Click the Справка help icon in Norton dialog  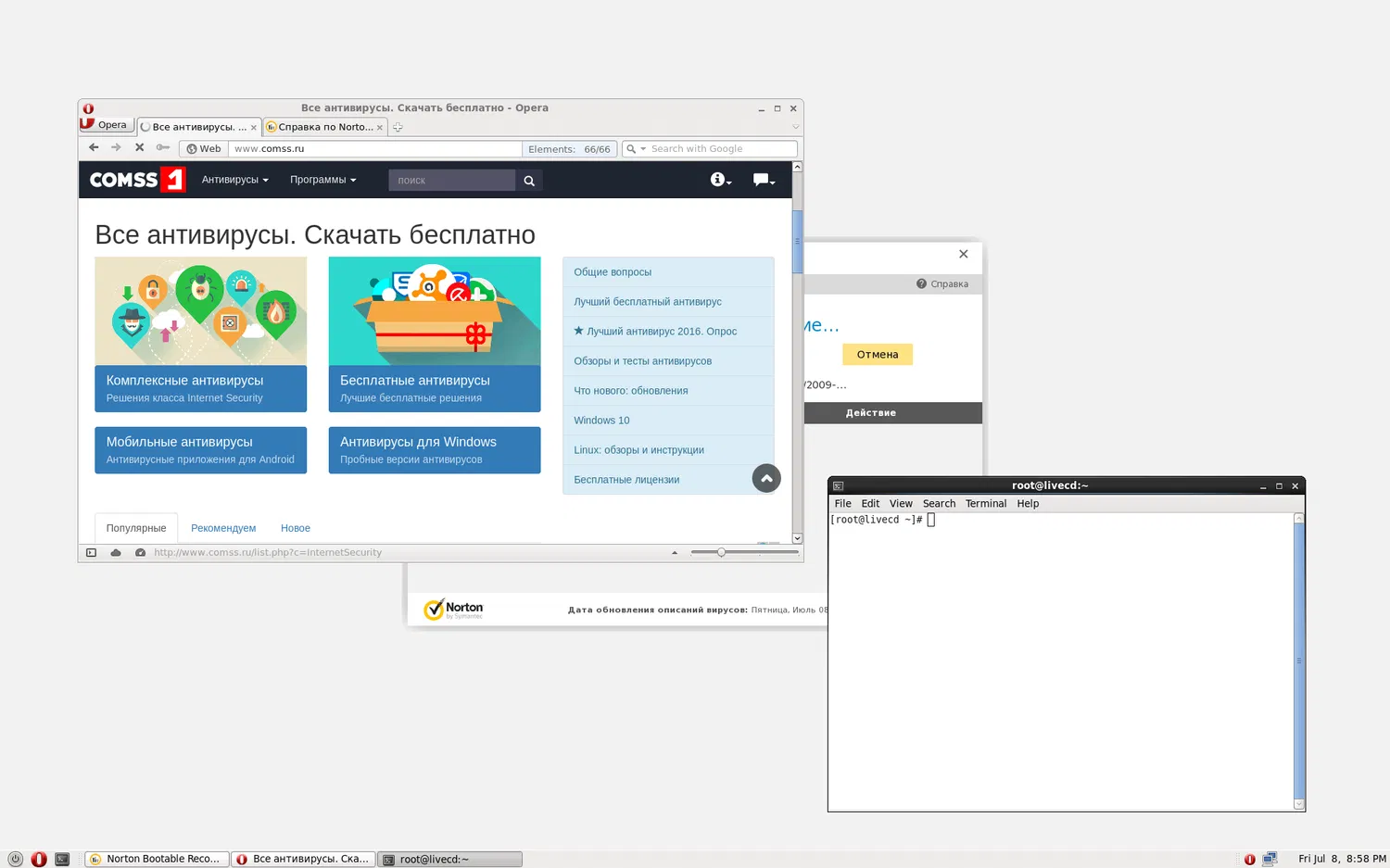pyautogui.click(x=942, y=284)
